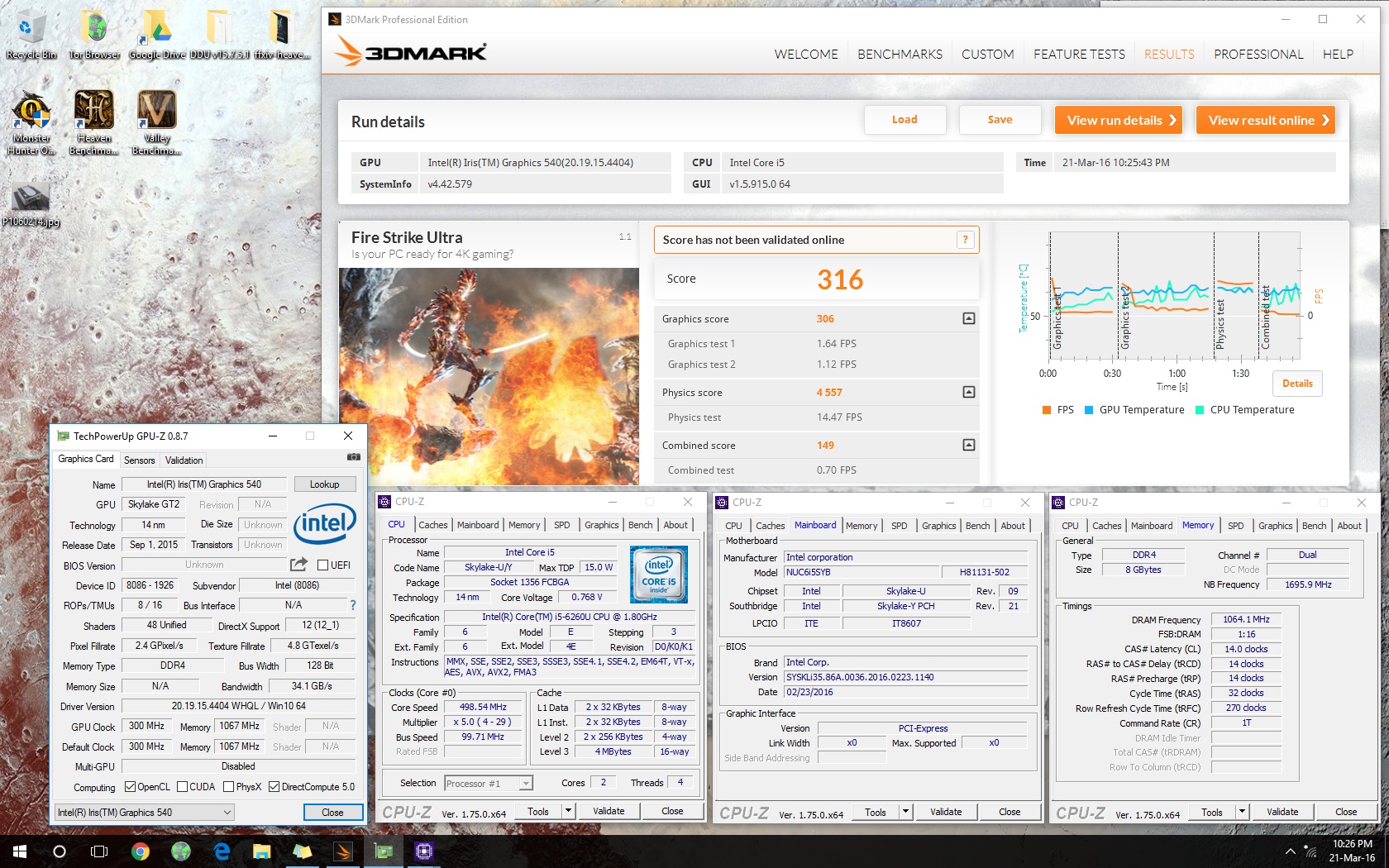
Task: Go to the BENCHMARKS tab in 3DMark
Action: [x=900, y=55]
